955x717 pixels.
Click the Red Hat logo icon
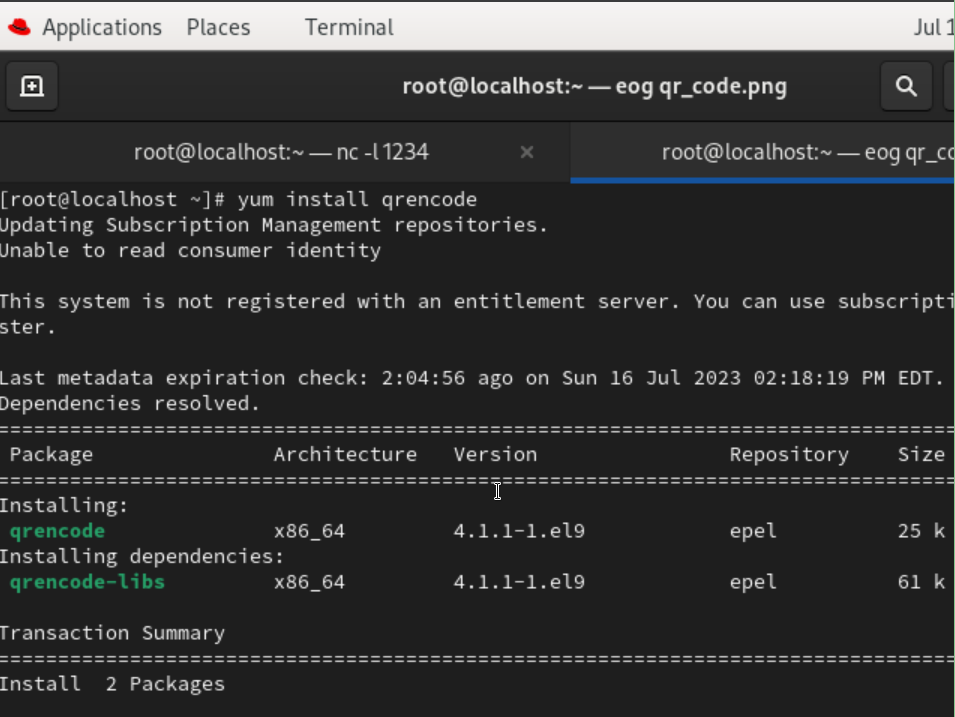[x=19, y=27]
